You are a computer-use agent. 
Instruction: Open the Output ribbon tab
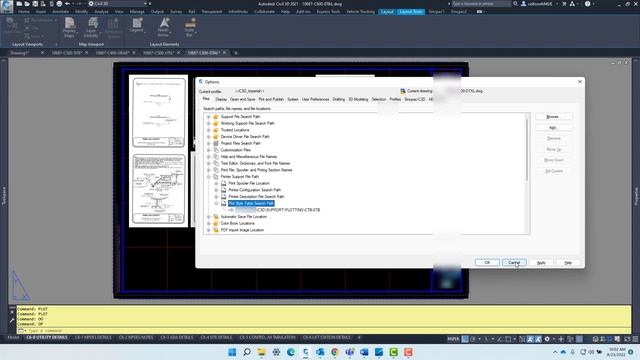157,12
